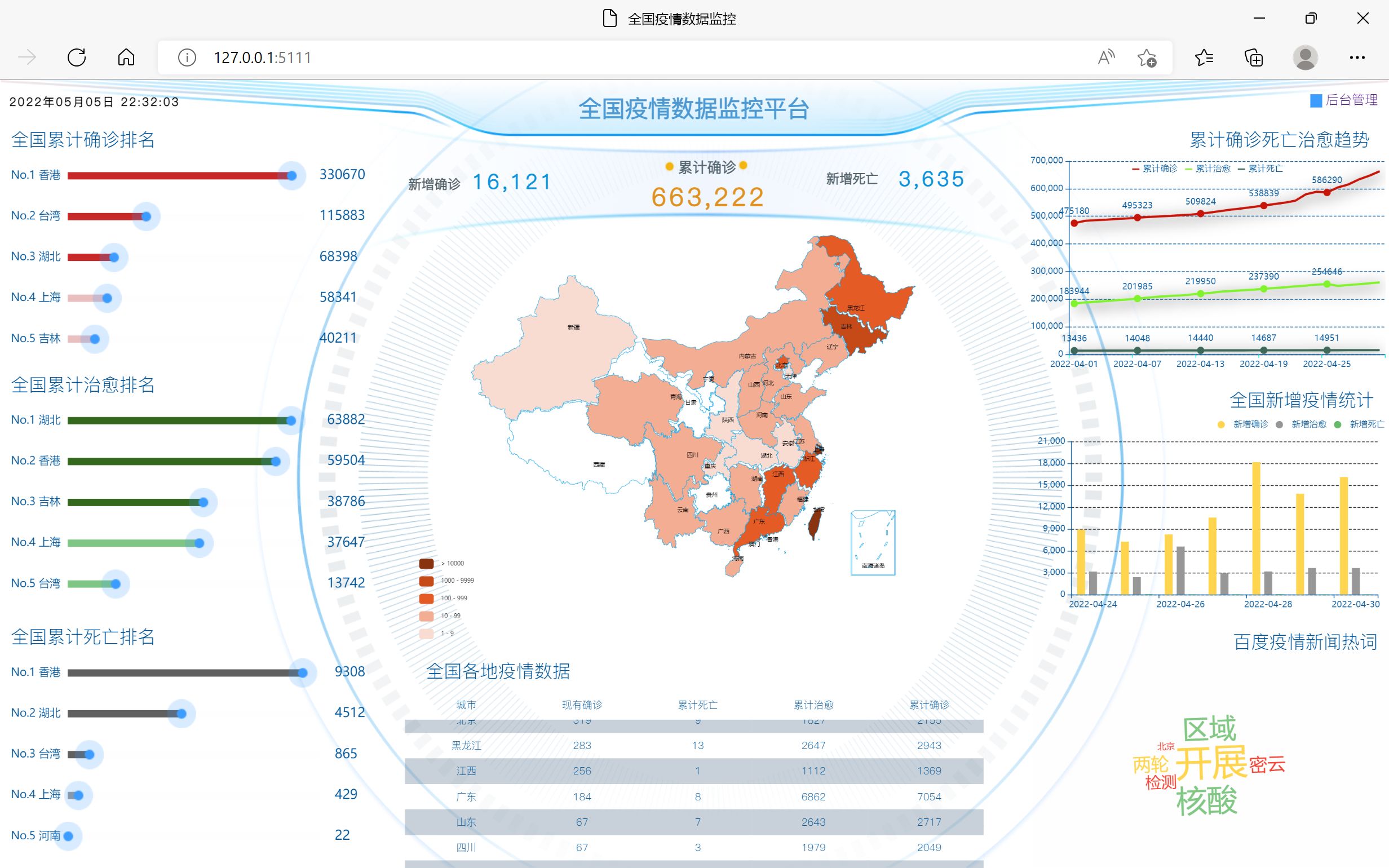Click the Read Aloud icon
Screen dimensions: 1389x868
[1105, 57]
